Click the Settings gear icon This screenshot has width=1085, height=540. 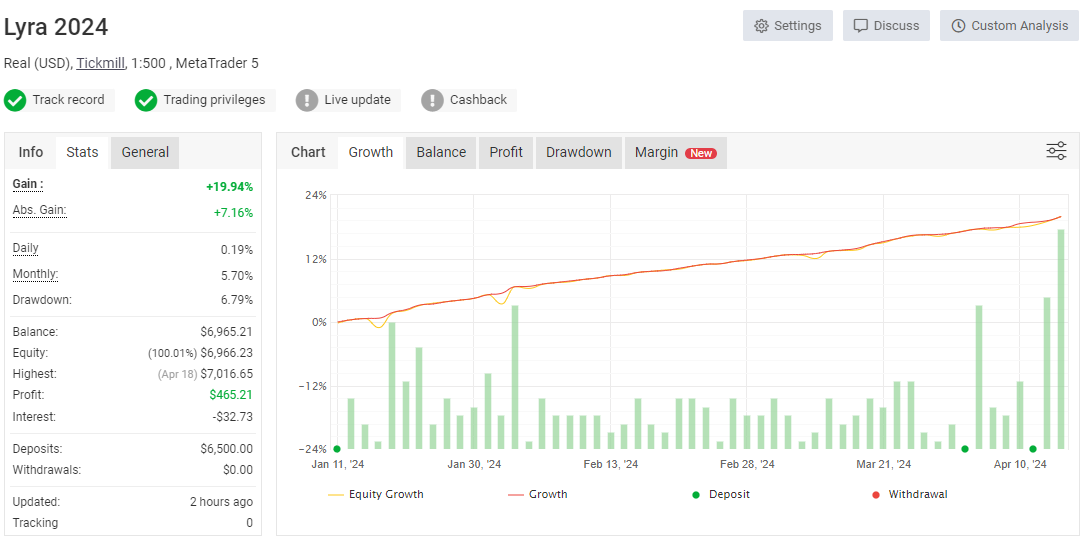pos(761,26)
